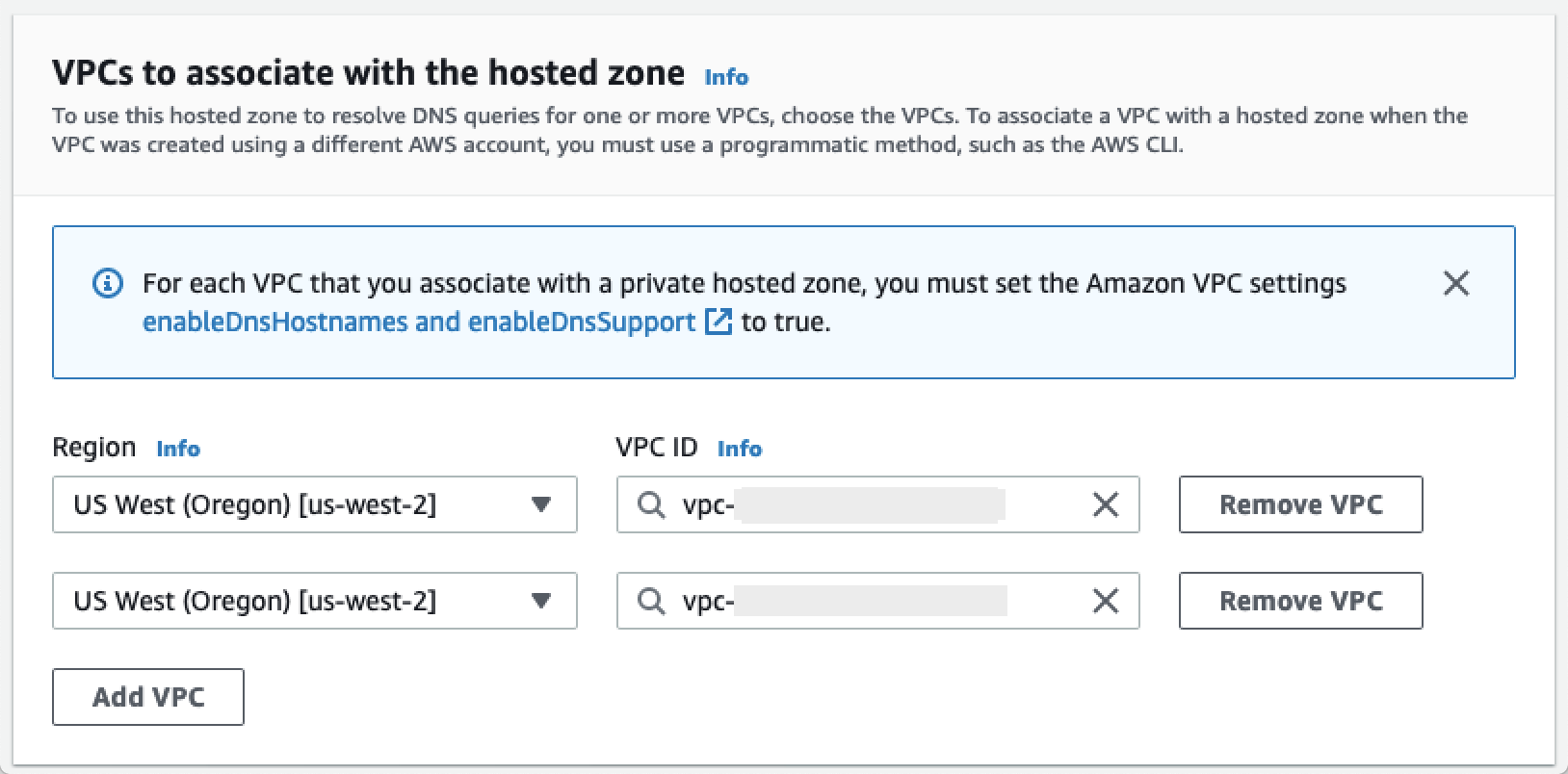
Task: Dismiss the blue info alert banner
Action: coord(1456,283)
